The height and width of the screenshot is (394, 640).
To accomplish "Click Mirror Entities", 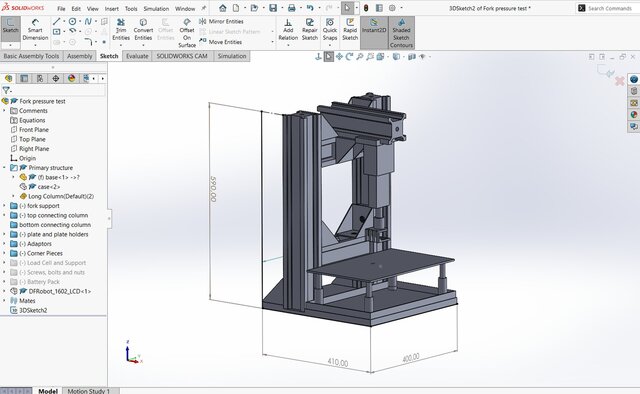I will (221, 21).
